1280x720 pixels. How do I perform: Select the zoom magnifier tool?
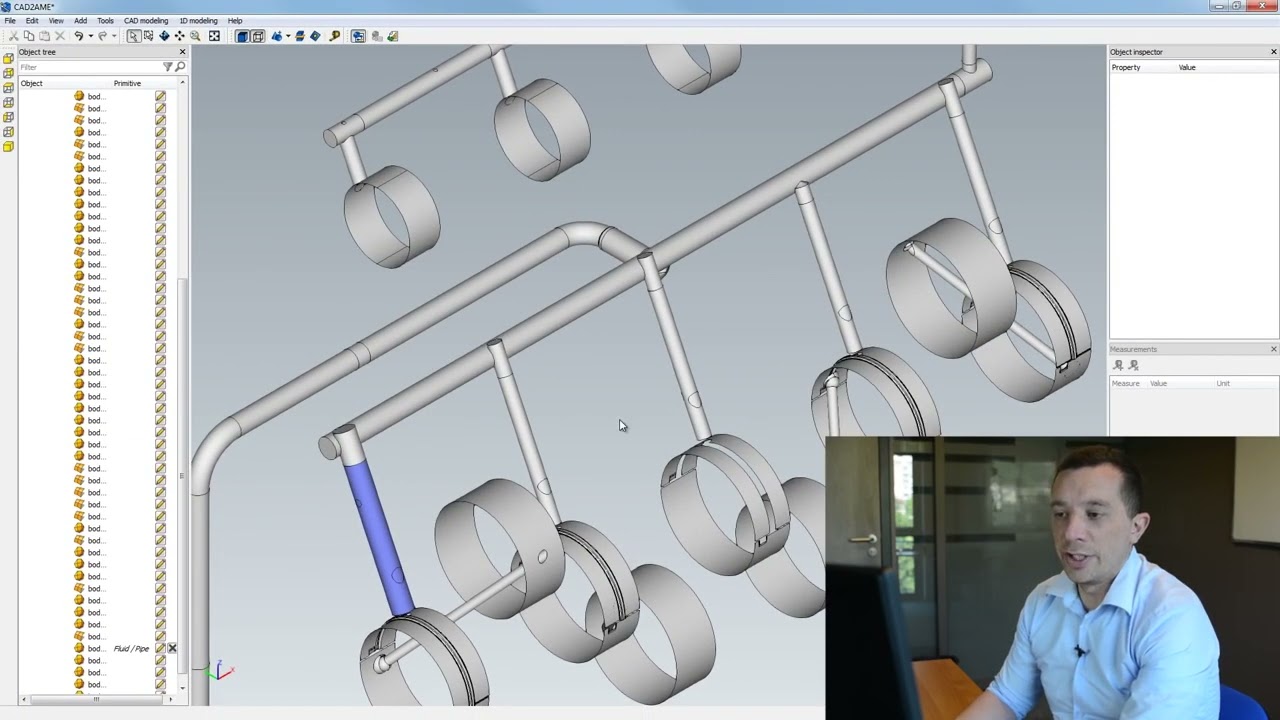195,36
